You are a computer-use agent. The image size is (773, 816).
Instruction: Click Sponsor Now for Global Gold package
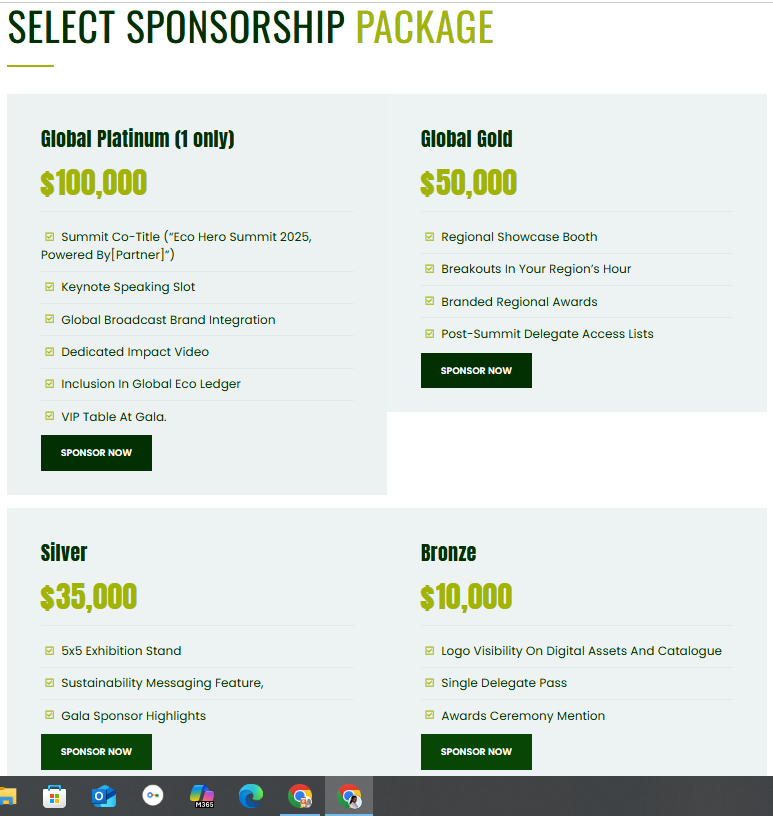(x=476, y=371)
